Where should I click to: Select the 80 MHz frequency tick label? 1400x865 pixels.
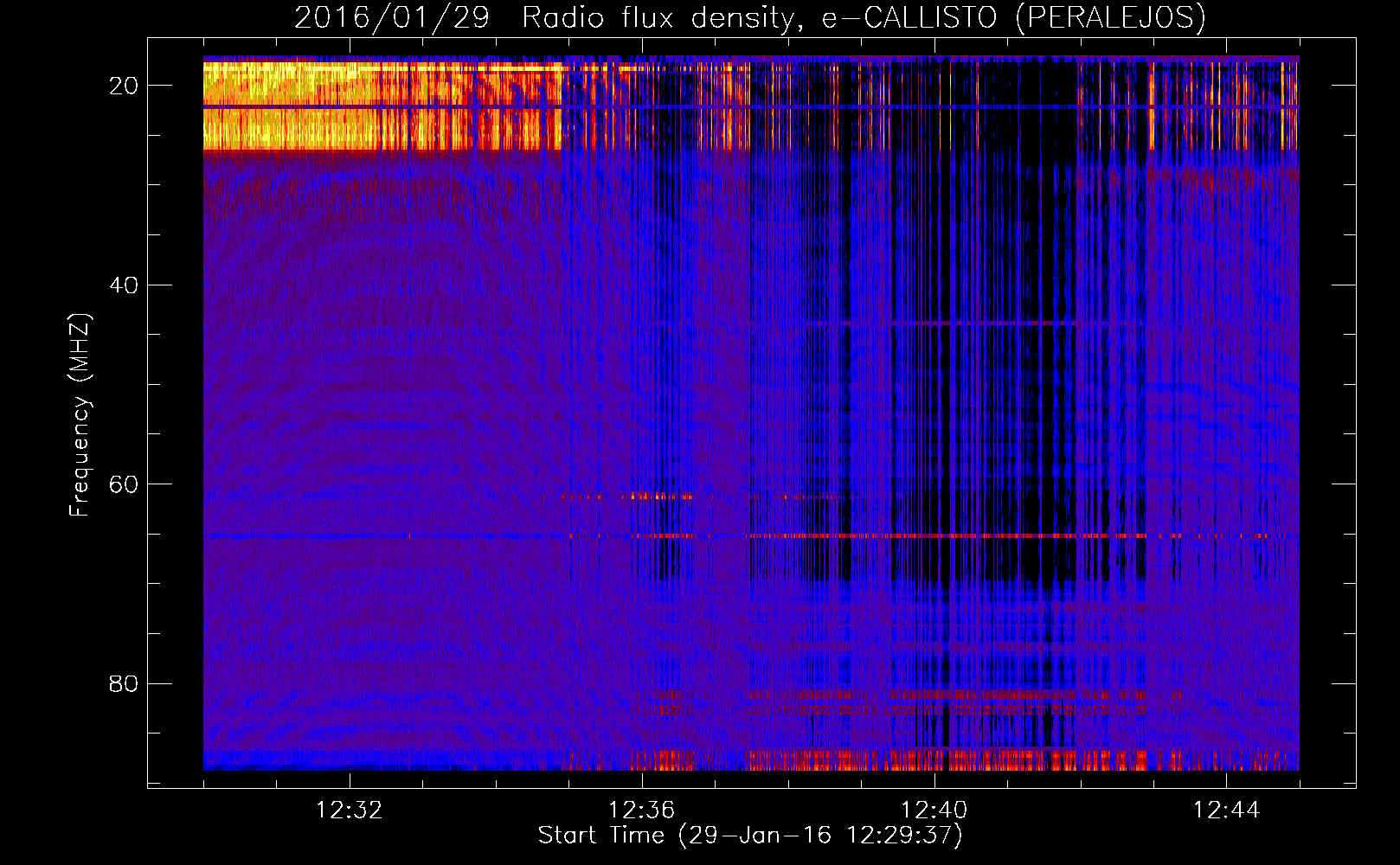coord(124,683)
